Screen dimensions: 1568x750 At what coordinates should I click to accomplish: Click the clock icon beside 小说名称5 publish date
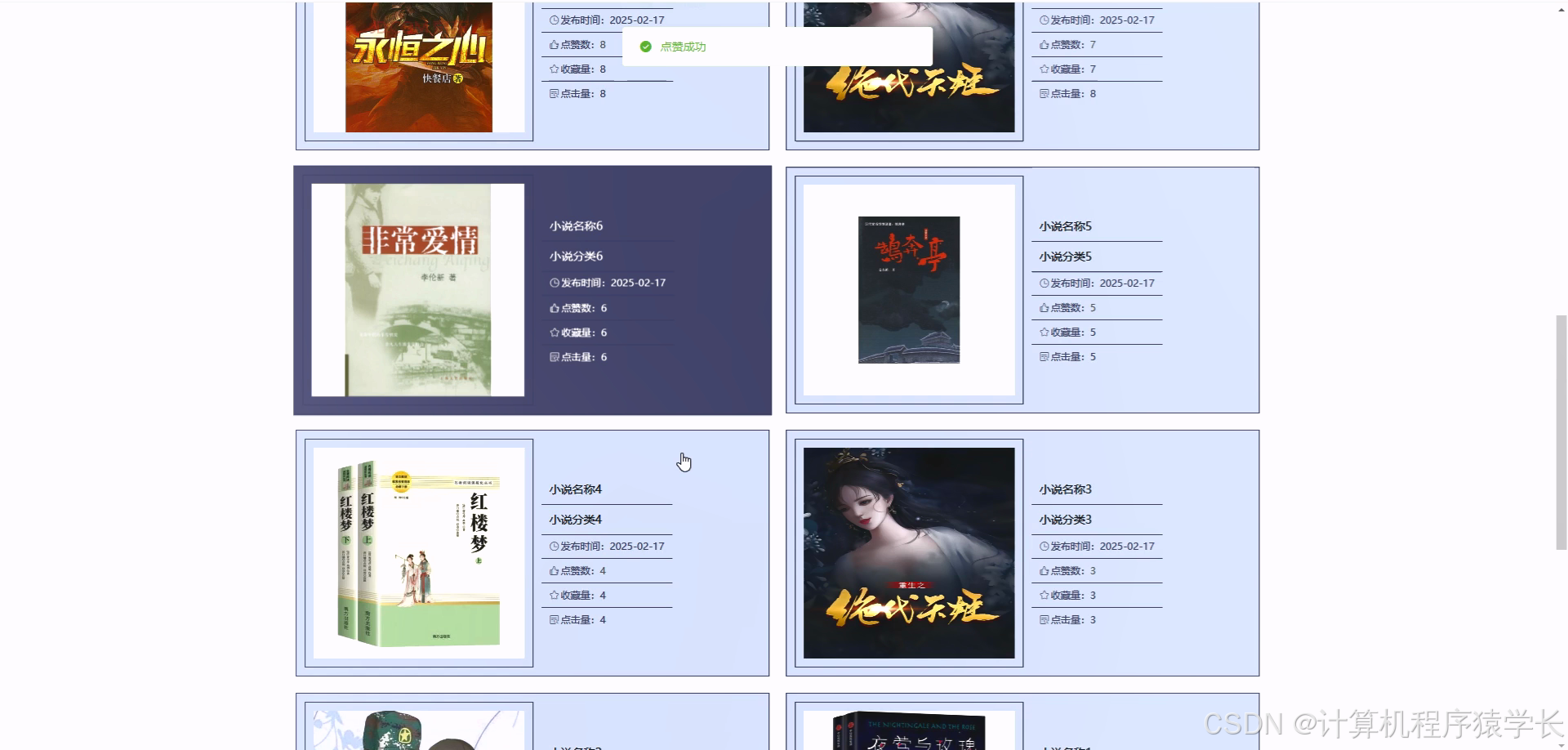(x=1043, y=283)
